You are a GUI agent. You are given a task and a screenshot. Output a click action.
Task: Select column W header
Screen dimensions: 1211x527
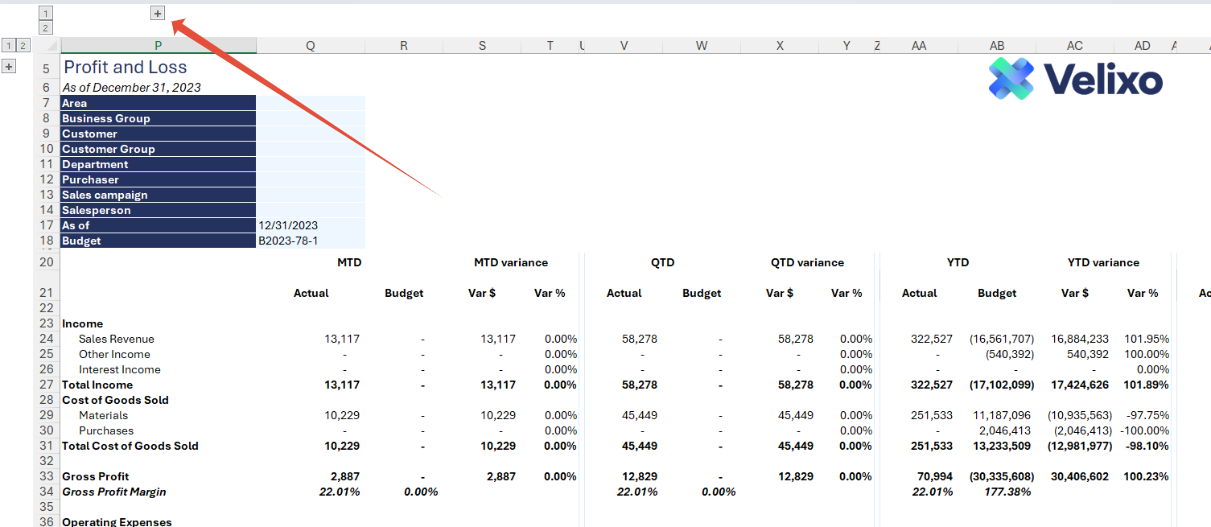pyautogui.click(x=701, y=45)
